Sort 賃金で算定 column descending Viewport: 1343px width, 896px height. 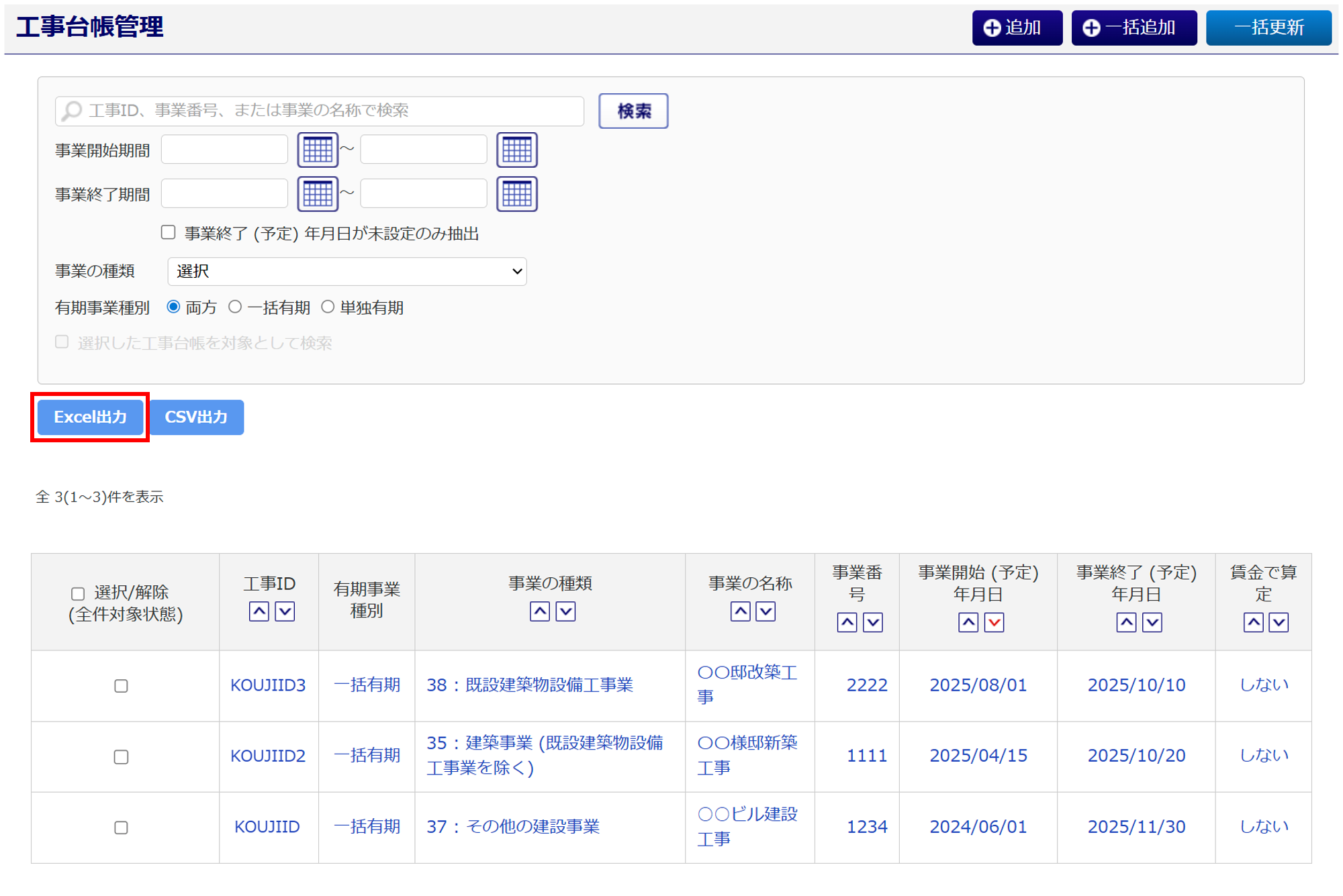1279,622
